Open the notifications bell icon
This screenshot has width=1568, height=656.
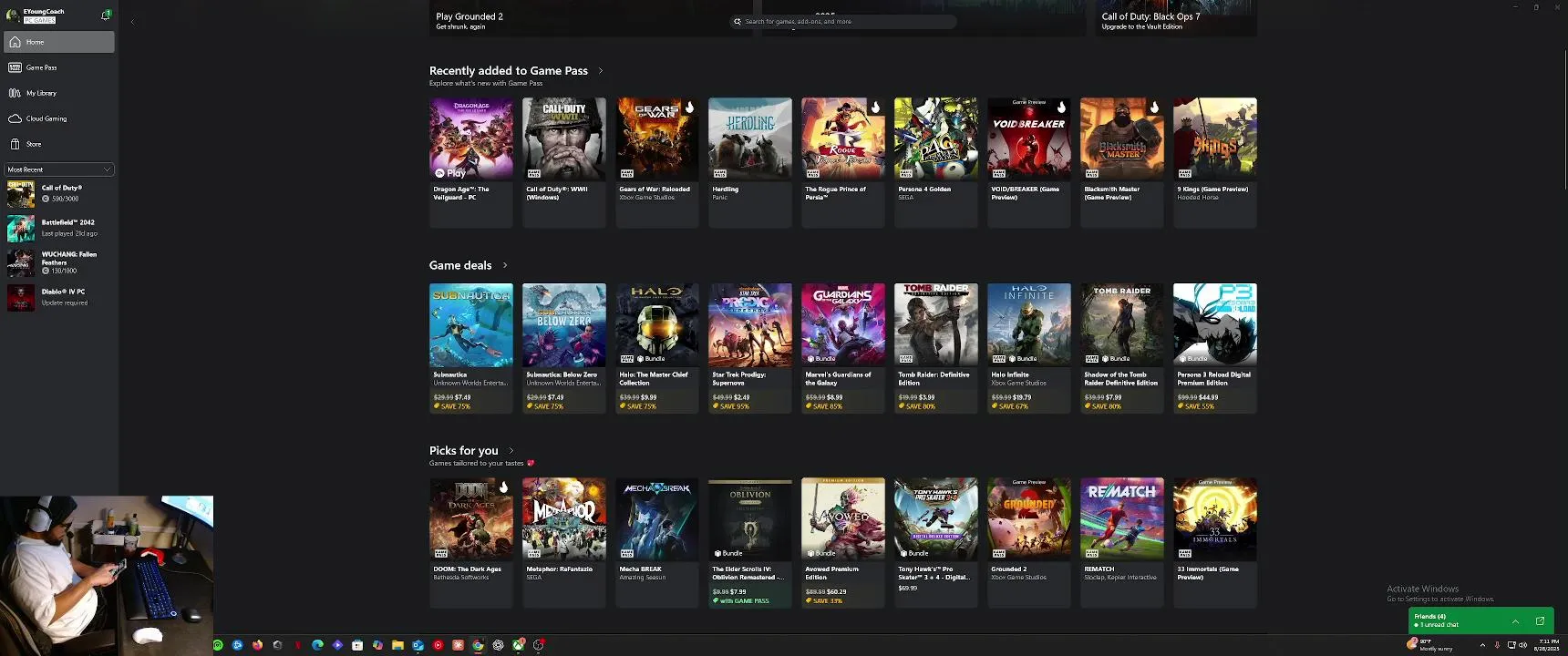(x=106, y=15)
